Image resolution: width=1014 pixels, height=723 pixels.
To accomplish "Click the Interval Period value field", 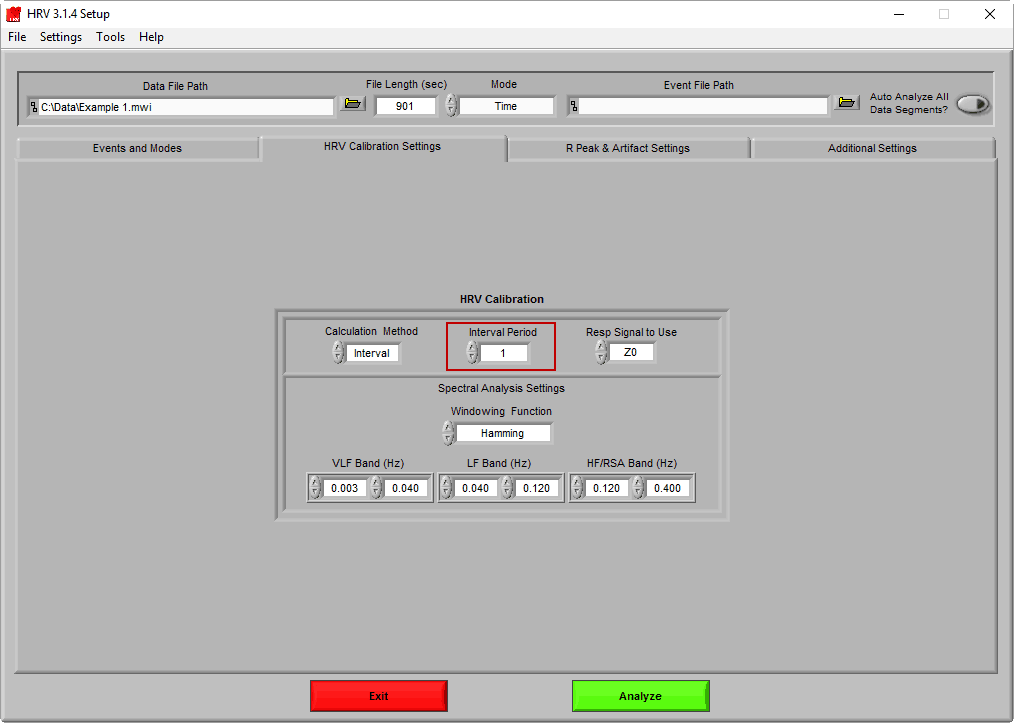I will (503, 353).
